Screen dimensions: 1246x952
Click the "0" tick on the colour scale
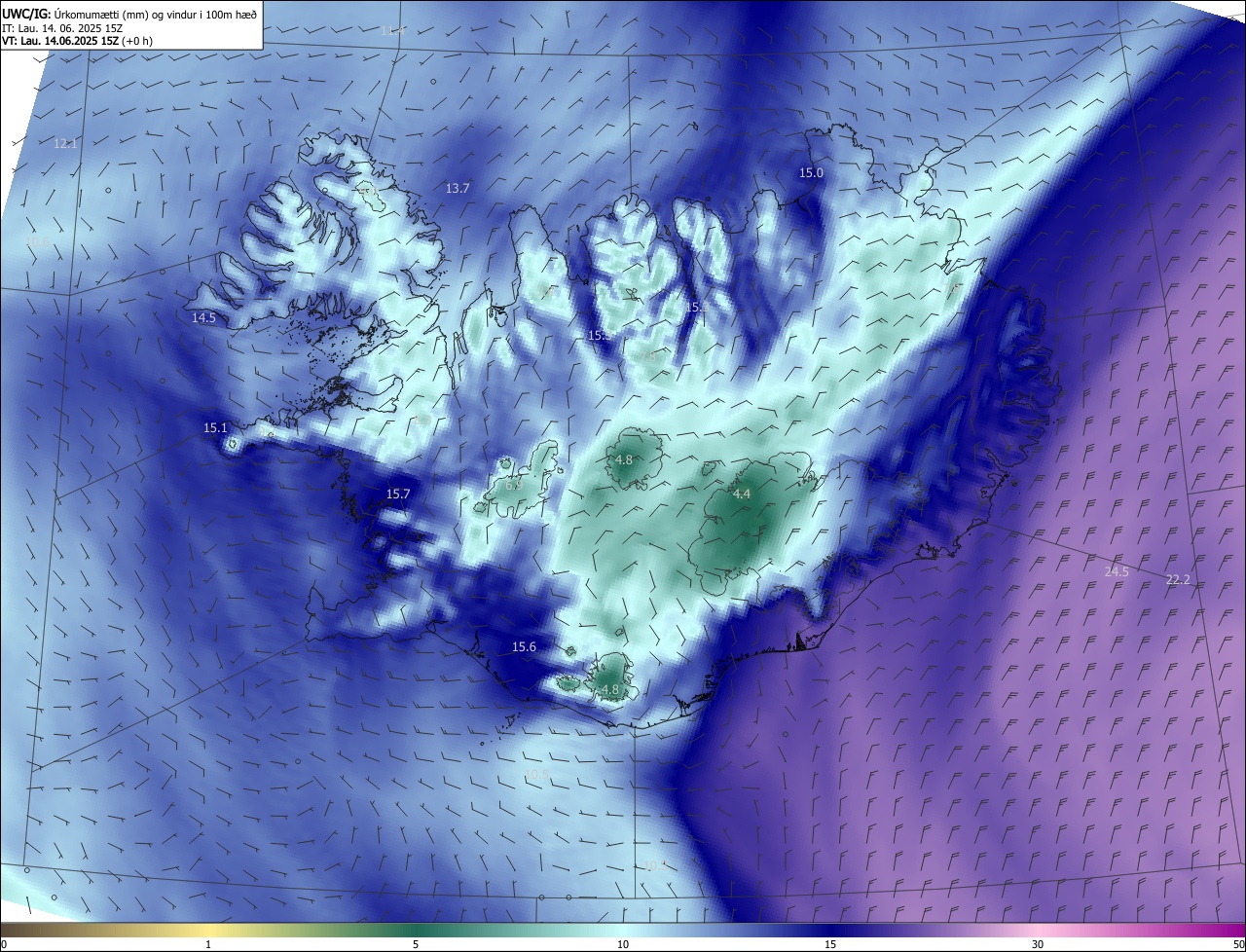(x=4, y=944)
